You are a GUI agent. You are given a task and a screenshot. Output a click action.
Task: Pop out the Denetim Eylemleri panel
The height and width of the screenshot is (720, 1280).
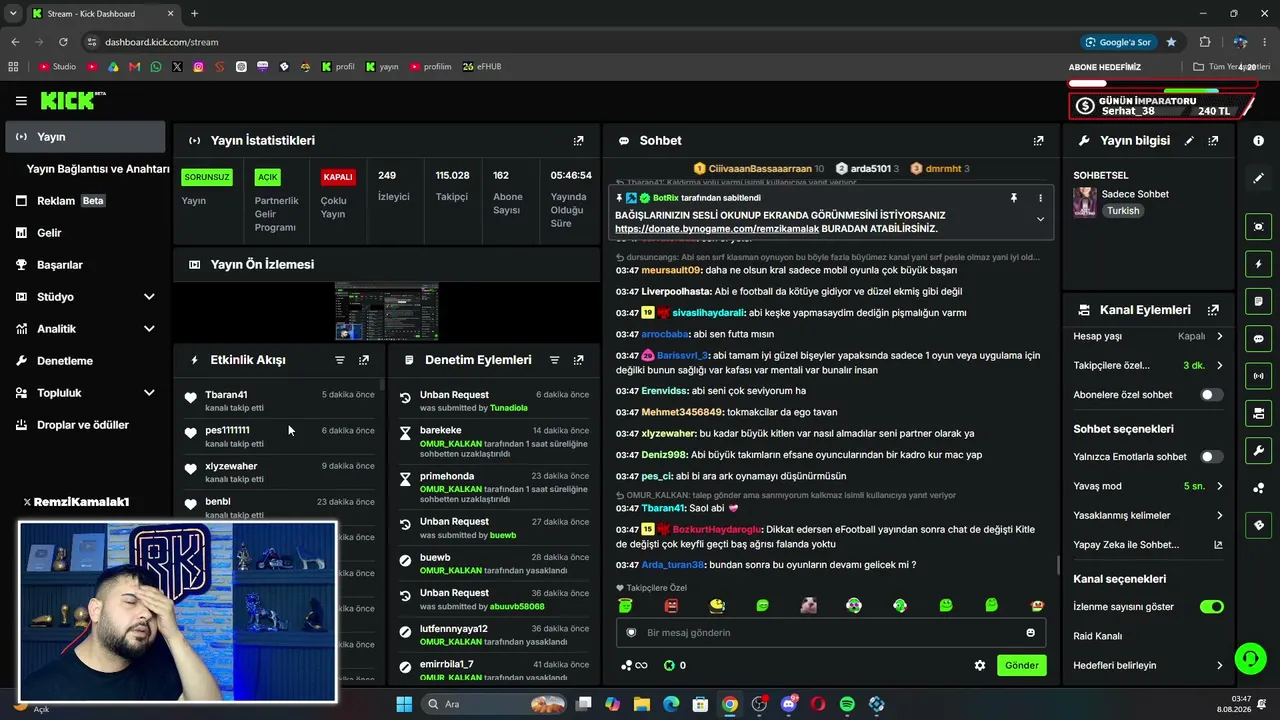click(x=578, y=360)
